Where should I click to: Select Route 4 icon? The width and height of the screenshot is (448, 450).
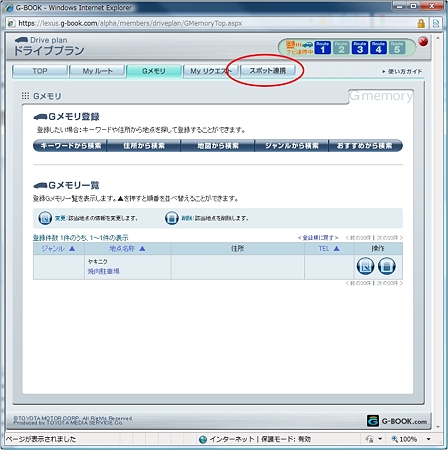click(x=378, y=48)
